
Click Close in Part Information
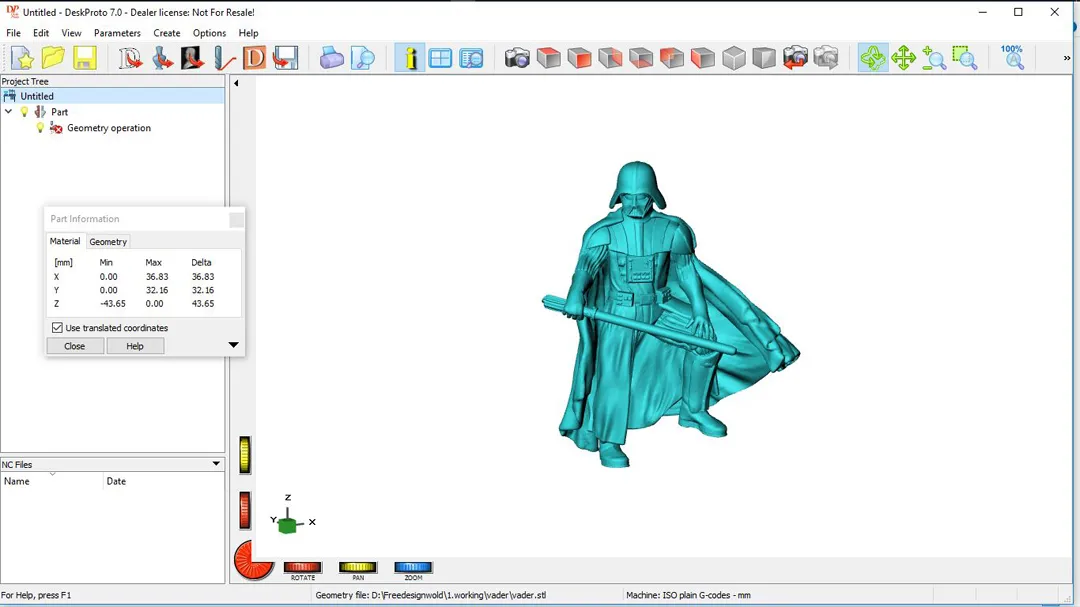(x=74, y=346)
